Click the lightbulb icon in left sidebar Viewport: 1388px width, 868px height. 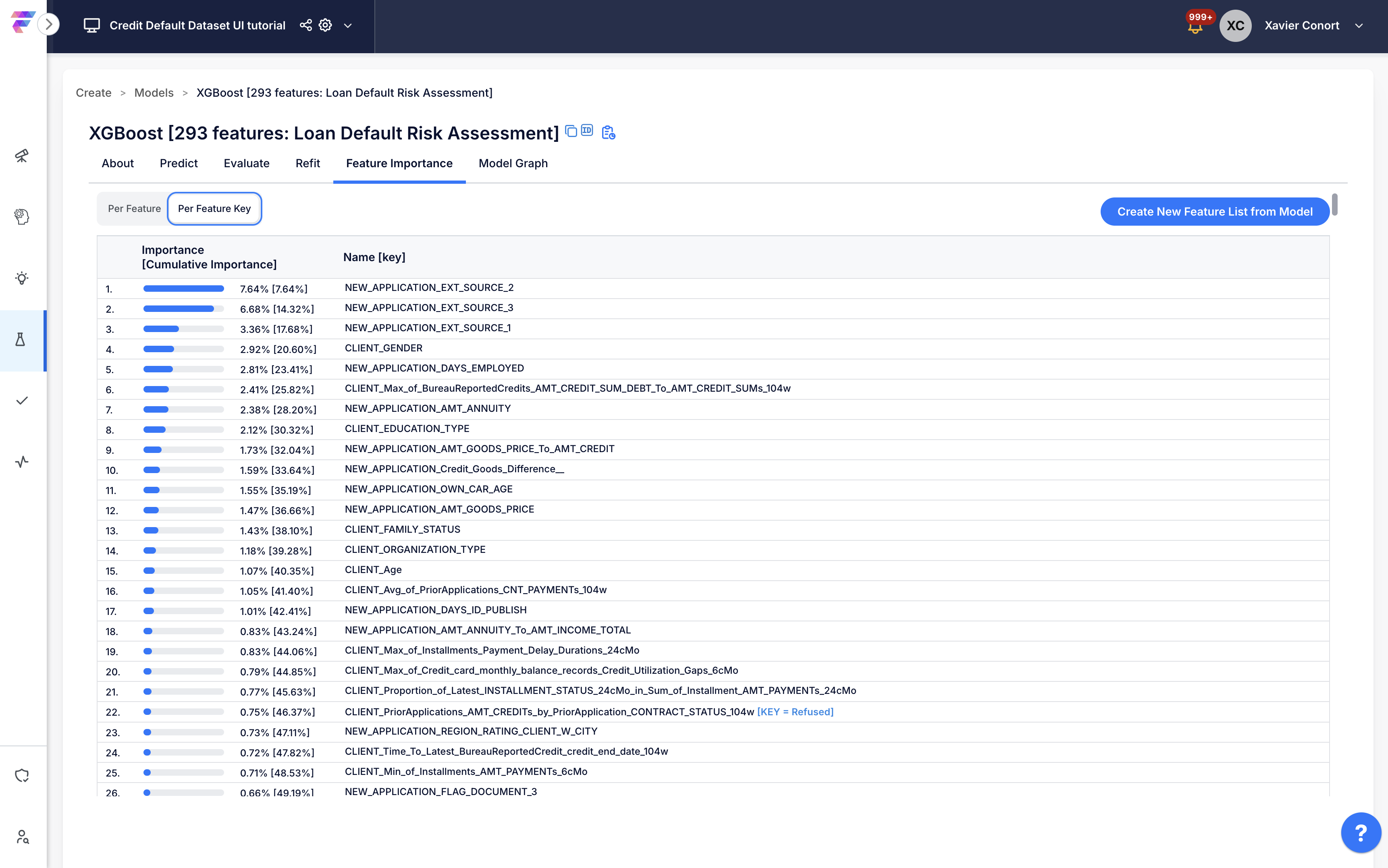21,278
